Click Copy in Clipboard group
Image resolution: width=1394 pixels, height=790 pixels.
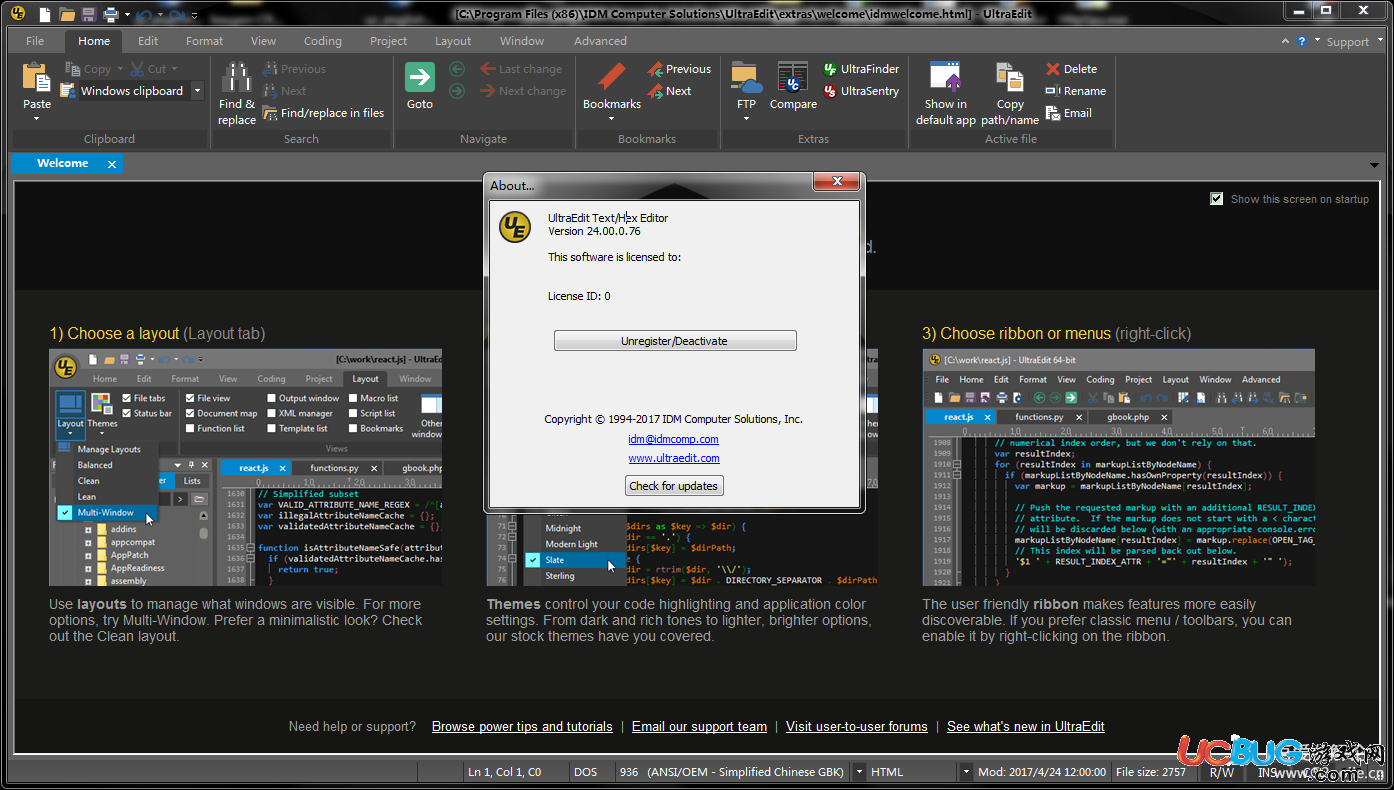coord(89,69)
